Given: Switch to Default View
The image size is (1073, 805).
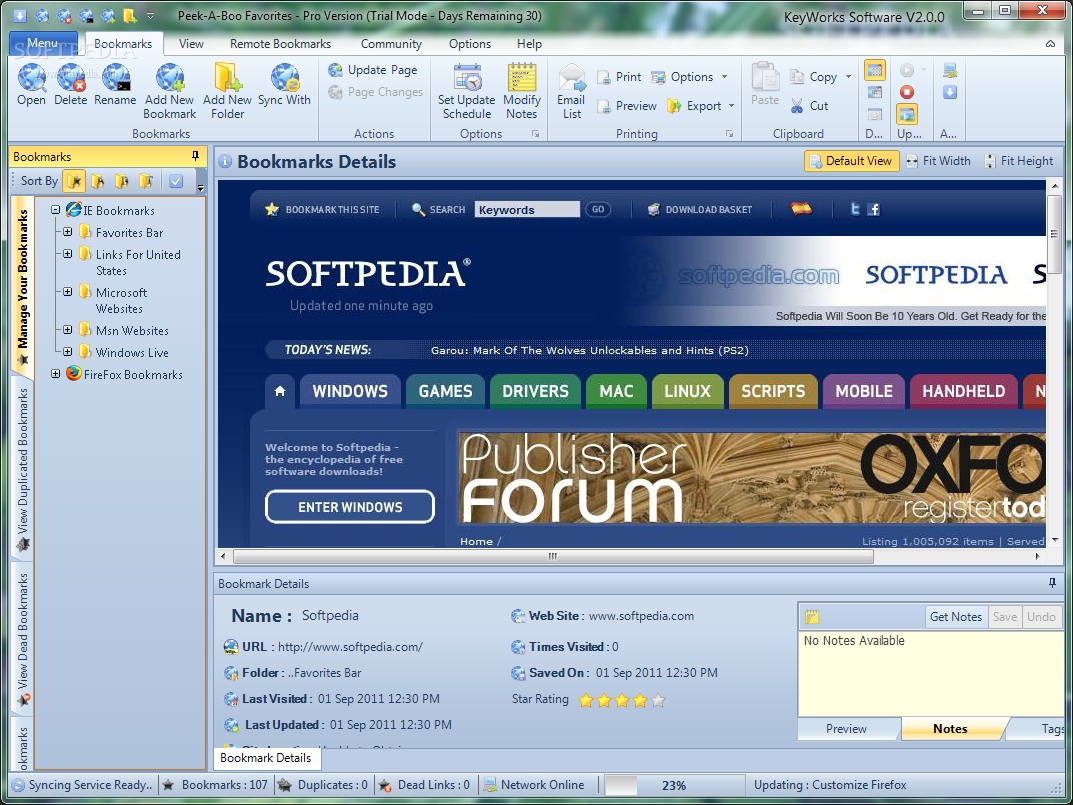Looking at the screenshot, I should 852,161.
